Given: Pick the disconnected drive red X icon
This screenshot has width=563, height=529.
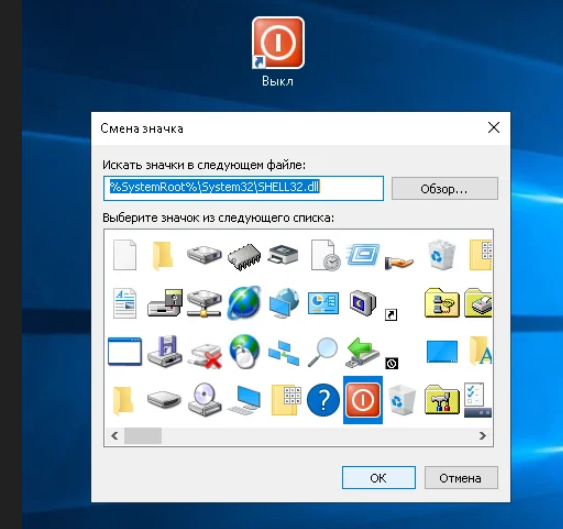Looking at the screenshot, I should coord(205,356).
